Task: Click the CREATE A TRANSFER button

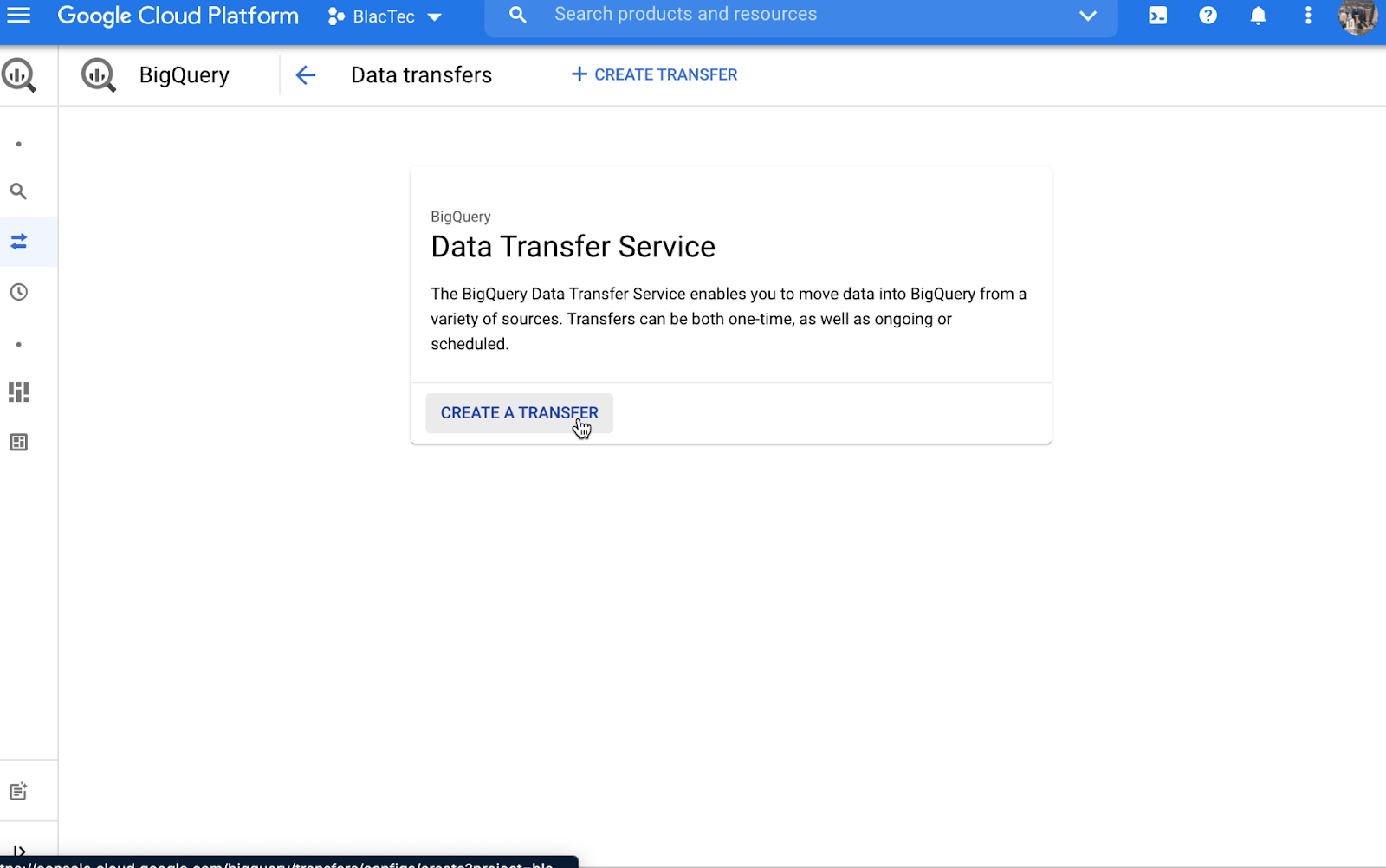Action: click(519, 413)
